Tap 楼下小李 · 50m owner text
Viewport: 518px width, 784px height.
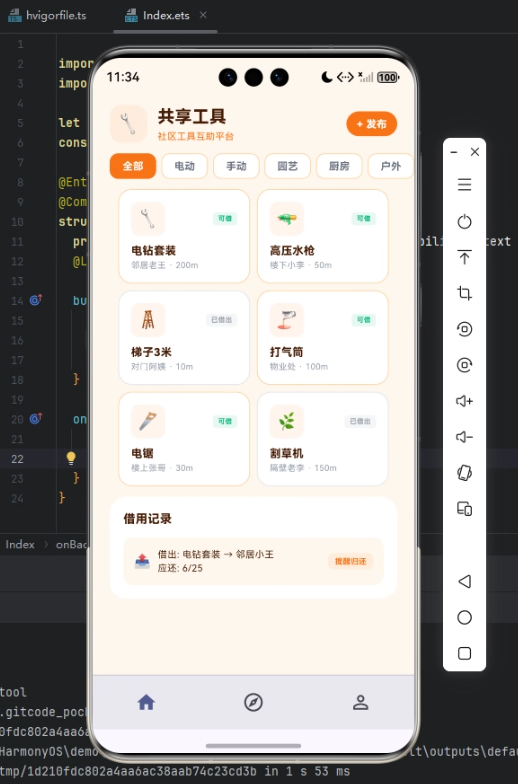(301, 266)
